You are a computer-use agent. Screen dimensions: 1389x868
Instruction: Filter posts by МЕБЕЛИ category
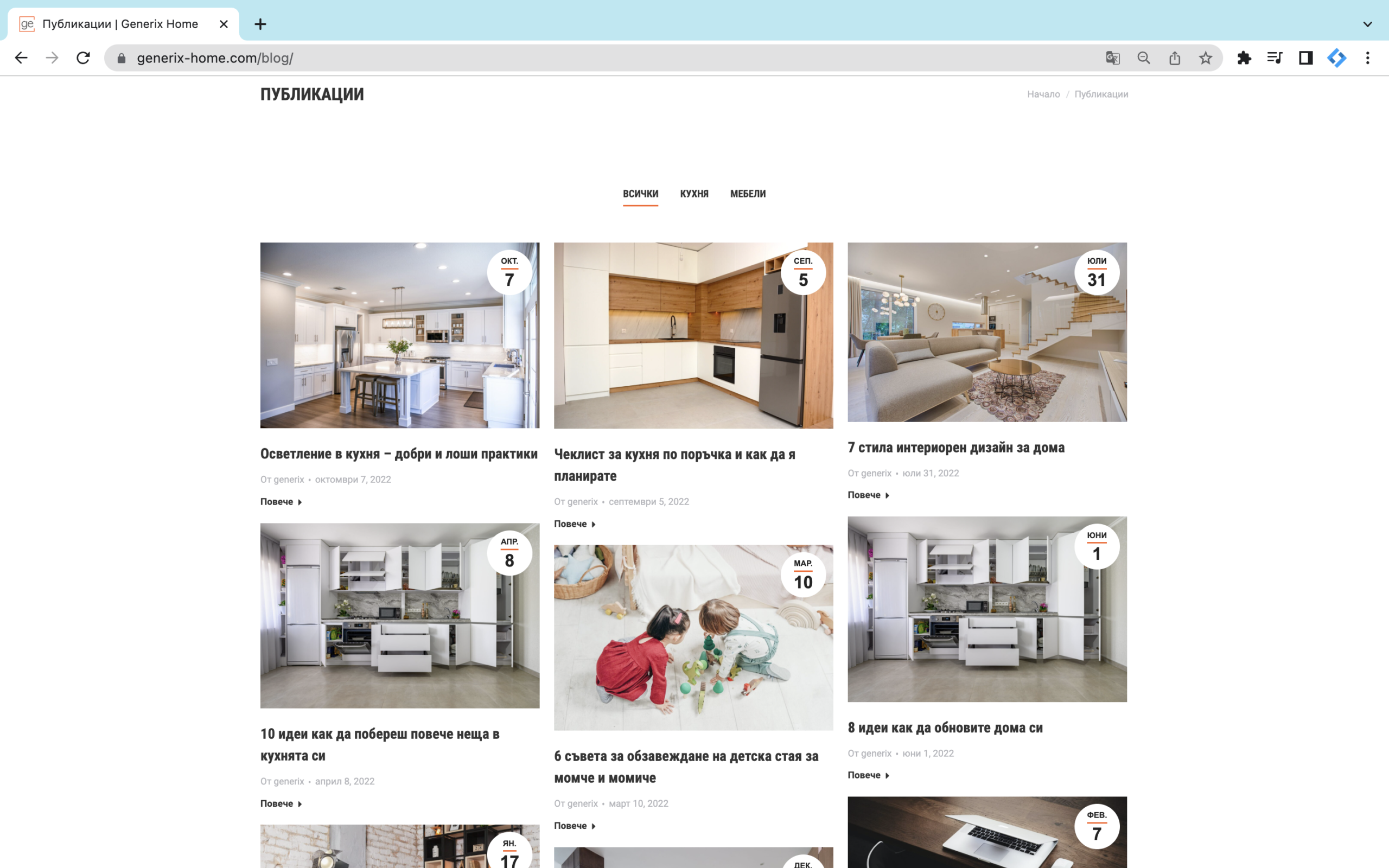click(x=748, y=194)
